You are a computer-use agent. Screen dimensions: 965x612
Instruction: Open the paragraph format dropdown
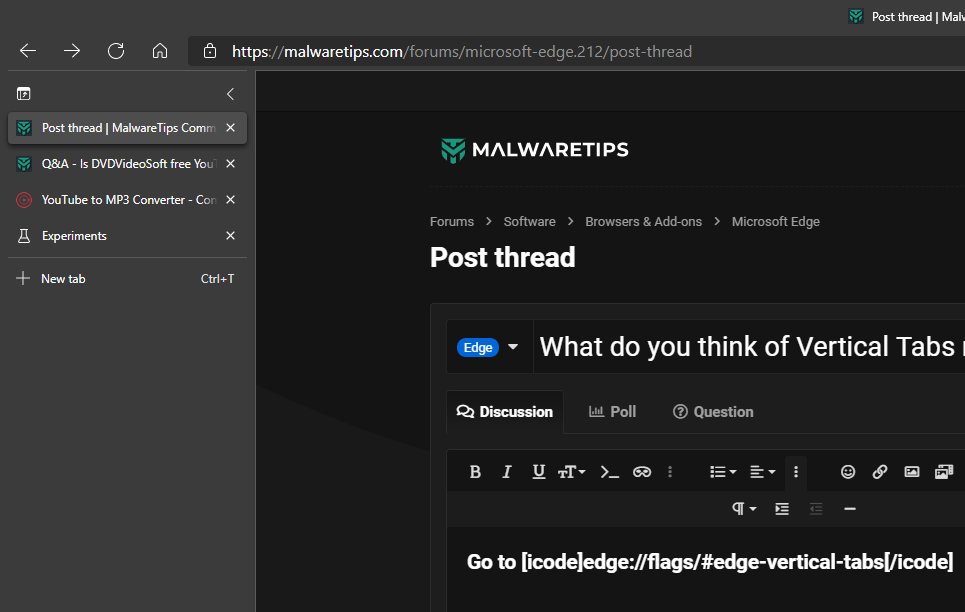tap(743, 509)
